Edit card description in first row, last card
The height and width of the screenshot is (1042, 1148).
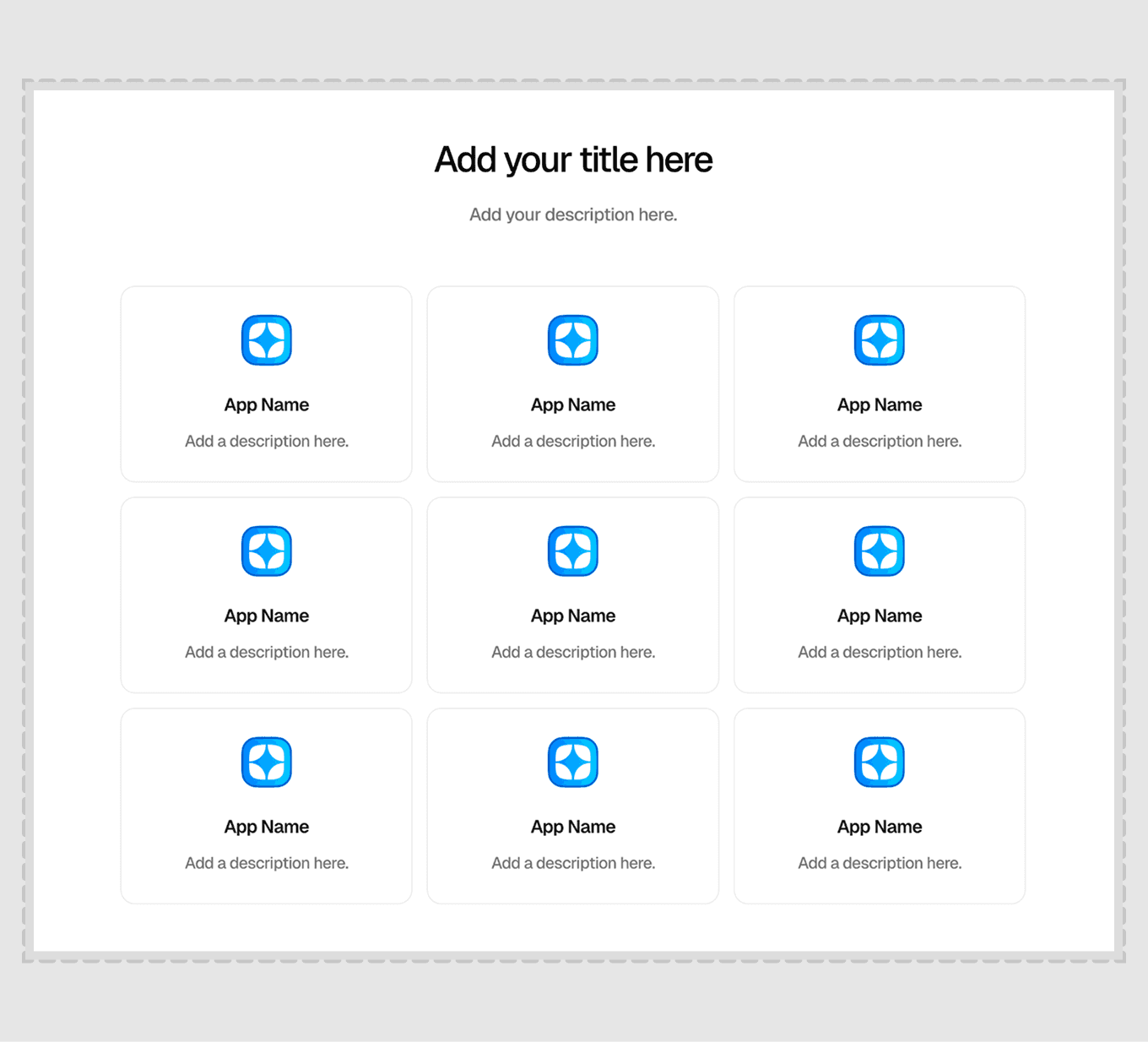[880, 441]
